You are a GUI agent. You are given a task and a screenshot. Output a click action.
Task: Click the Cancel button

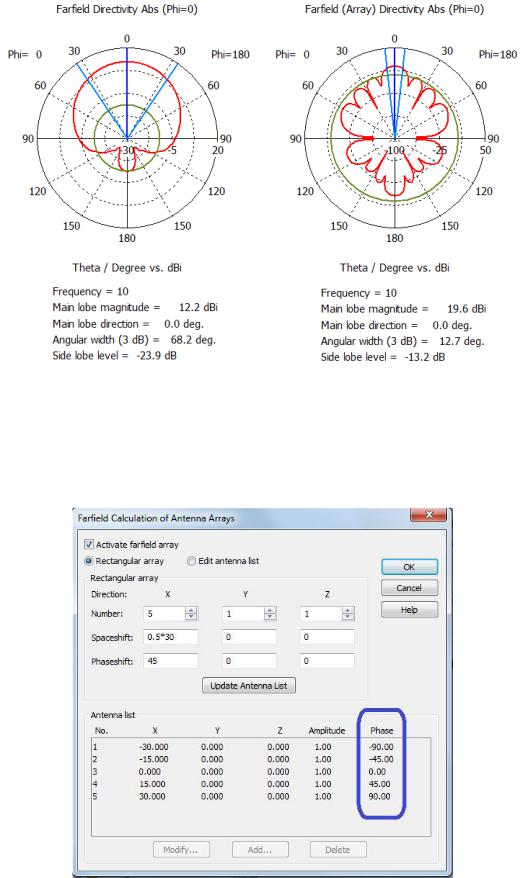point(409,588)
